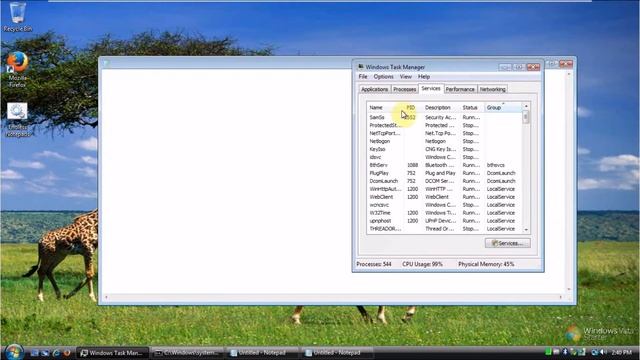Launch the Mozilla Firefox desktop shortcut

click(17, 69)
